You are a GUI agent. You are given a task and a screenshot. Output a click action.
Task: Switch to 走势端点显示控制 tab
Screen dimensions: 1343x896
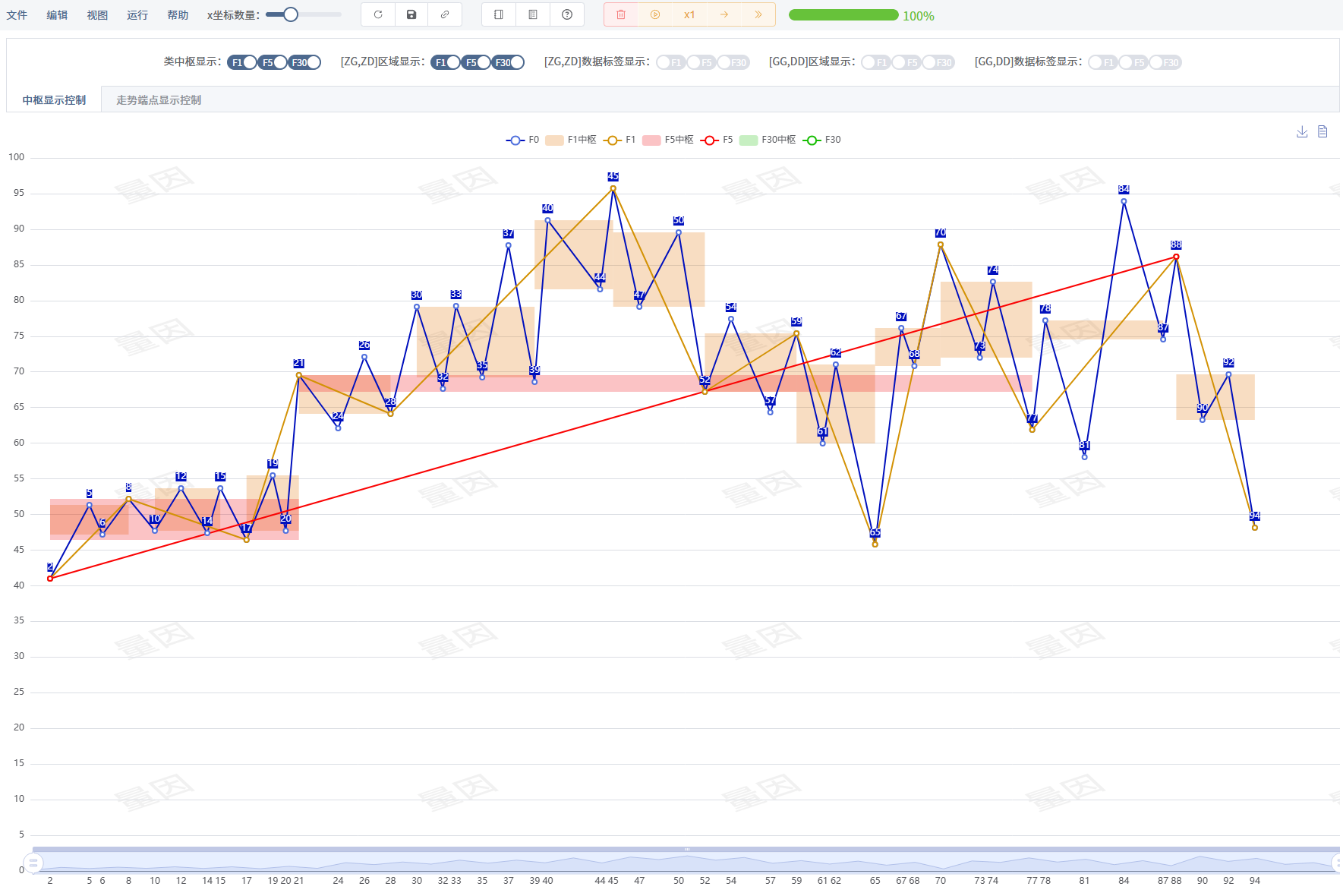click(x=159, y=100)
